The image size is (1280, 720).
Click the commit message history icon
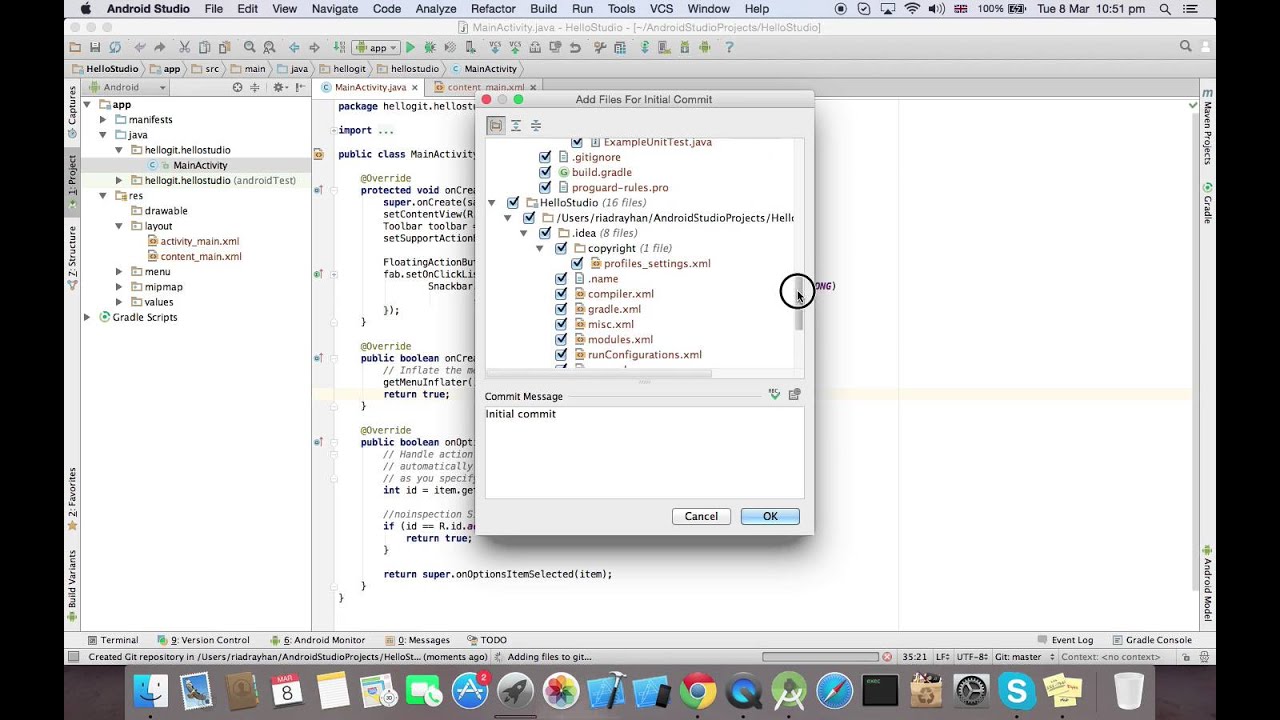click(x=794, y=395)
